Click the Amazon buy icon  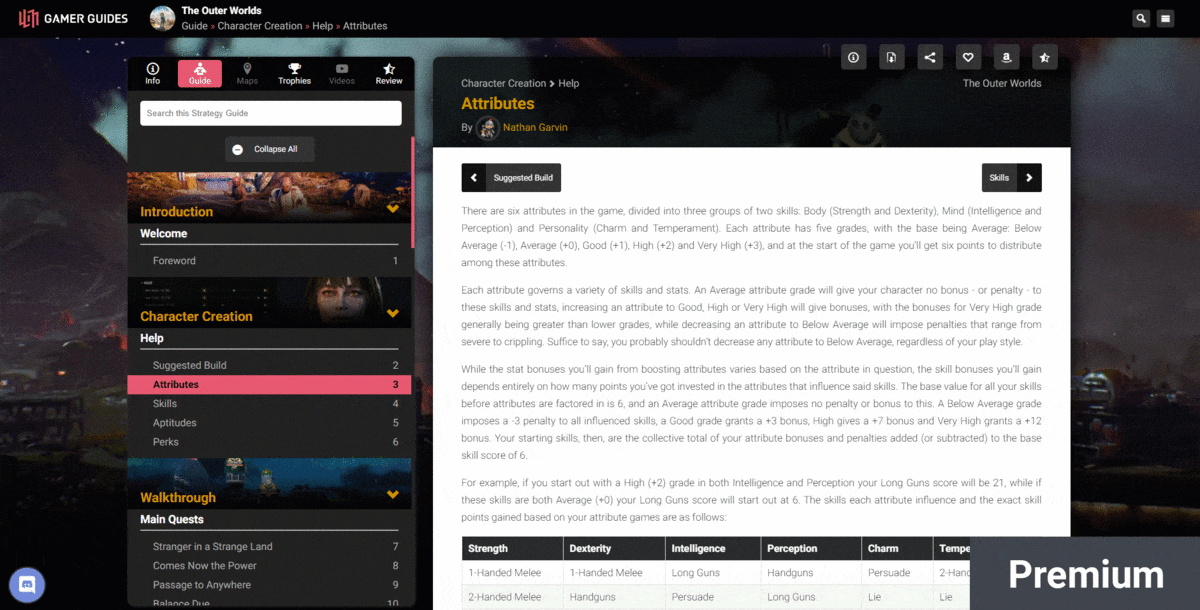pyautogui.click(x=1006, y=57)
